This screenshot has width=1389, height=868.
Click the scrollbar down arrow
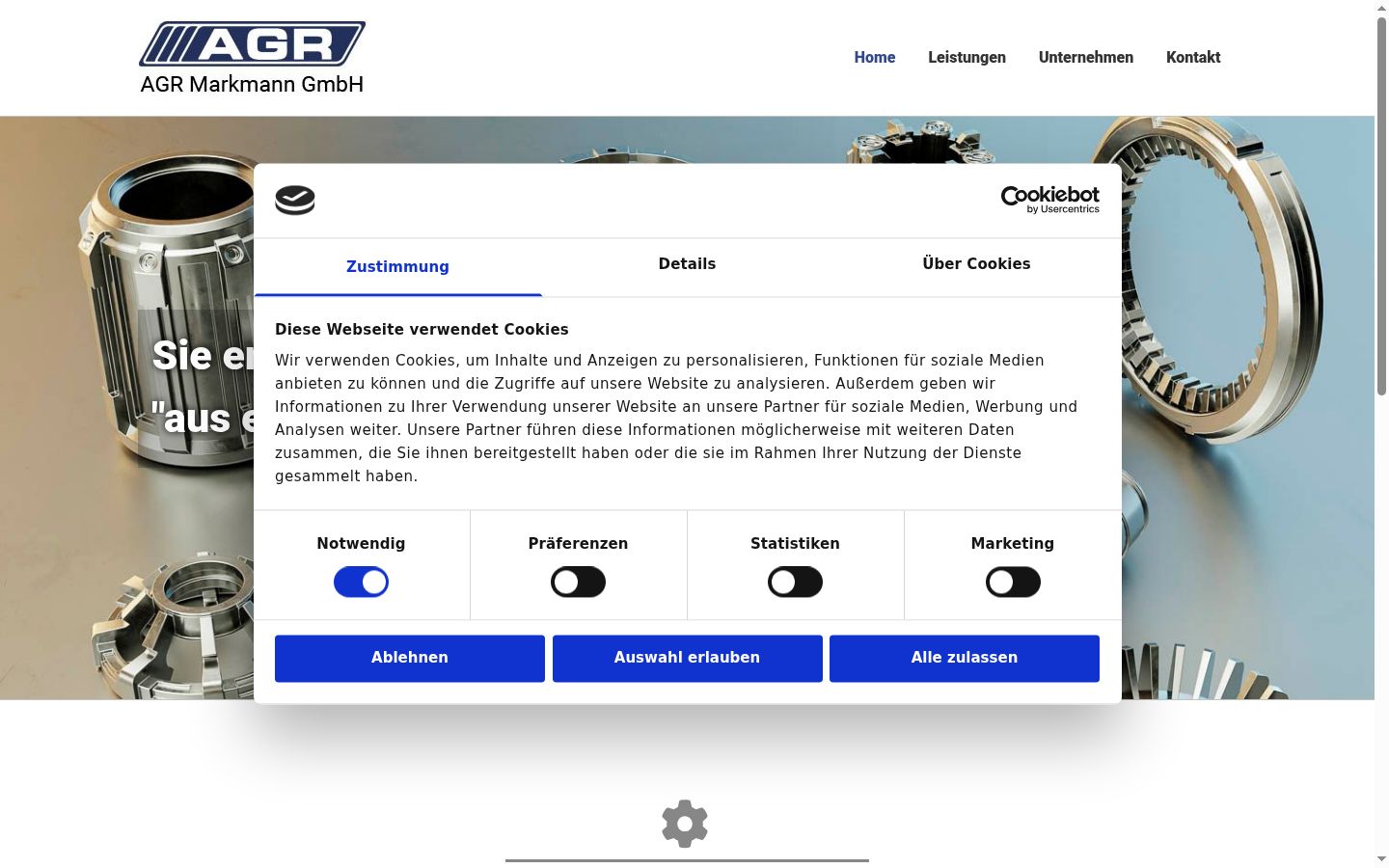tap(1381, 859)
